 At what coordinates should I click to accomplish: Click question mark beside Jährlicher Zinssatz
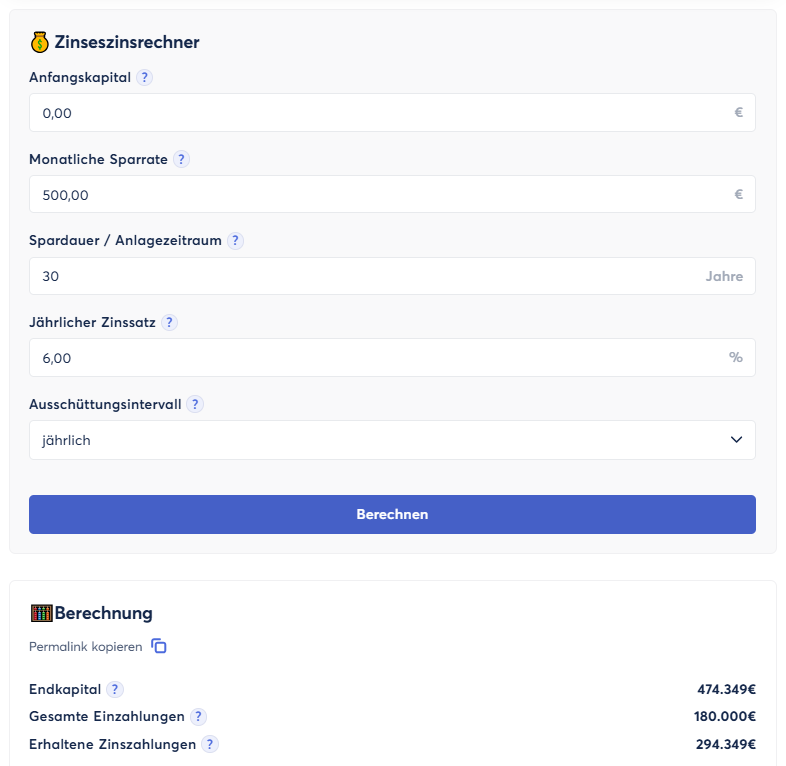pyautogui.click(x=169, y=322)
